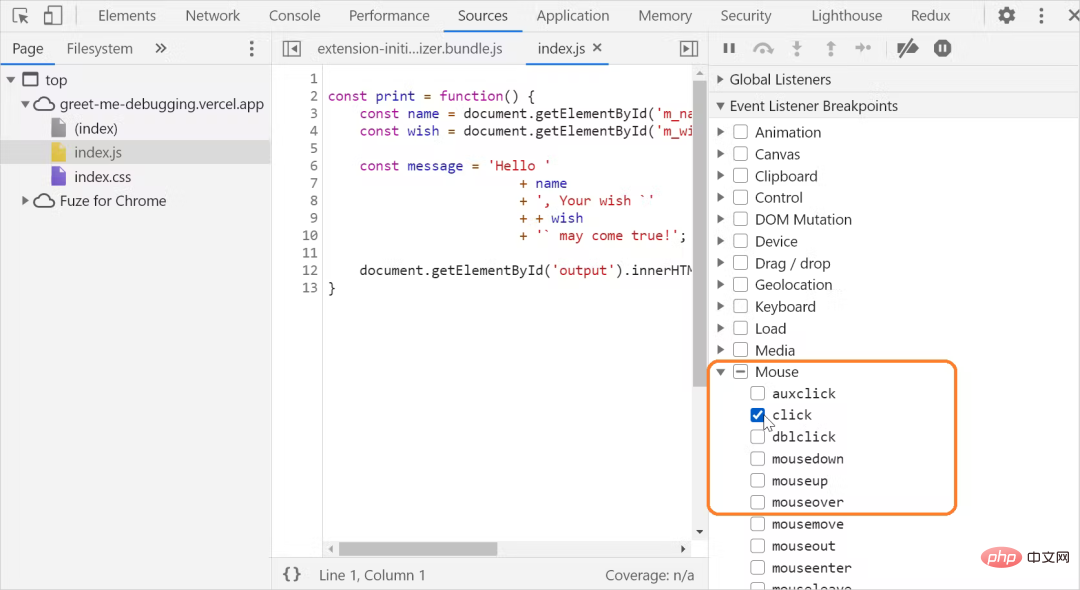Collapse the Mouse event category
This screenshot has width=1080, height=590.
click(x=720, y=372)
